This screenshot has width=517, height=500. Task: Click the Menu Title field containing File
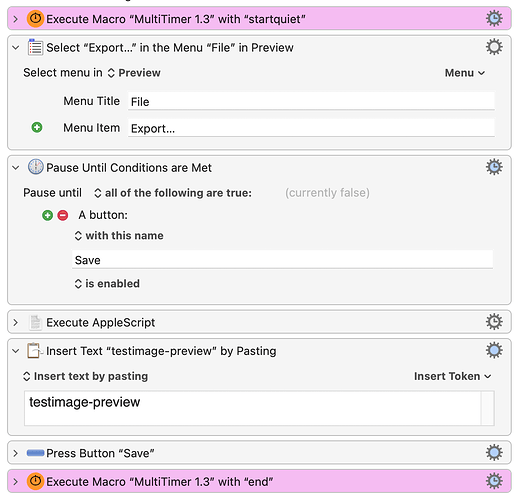tap(311, 101)
